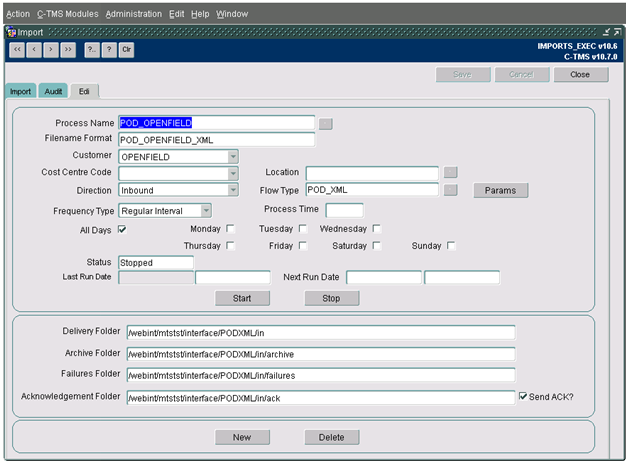Minimize the Import inner window
This screenshot has height=463, width=626.
(606, 32)
